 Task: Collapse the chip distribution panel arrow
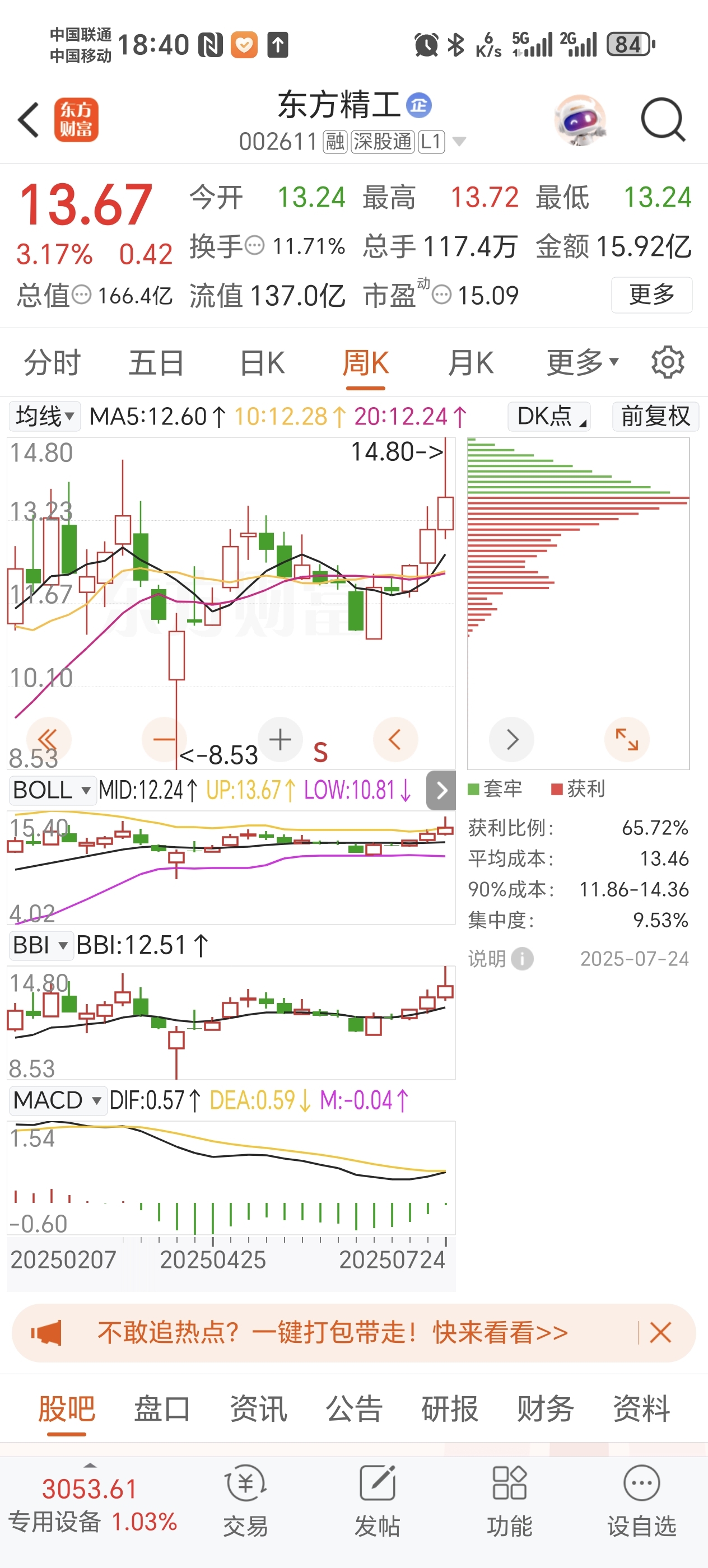(441, 790)
